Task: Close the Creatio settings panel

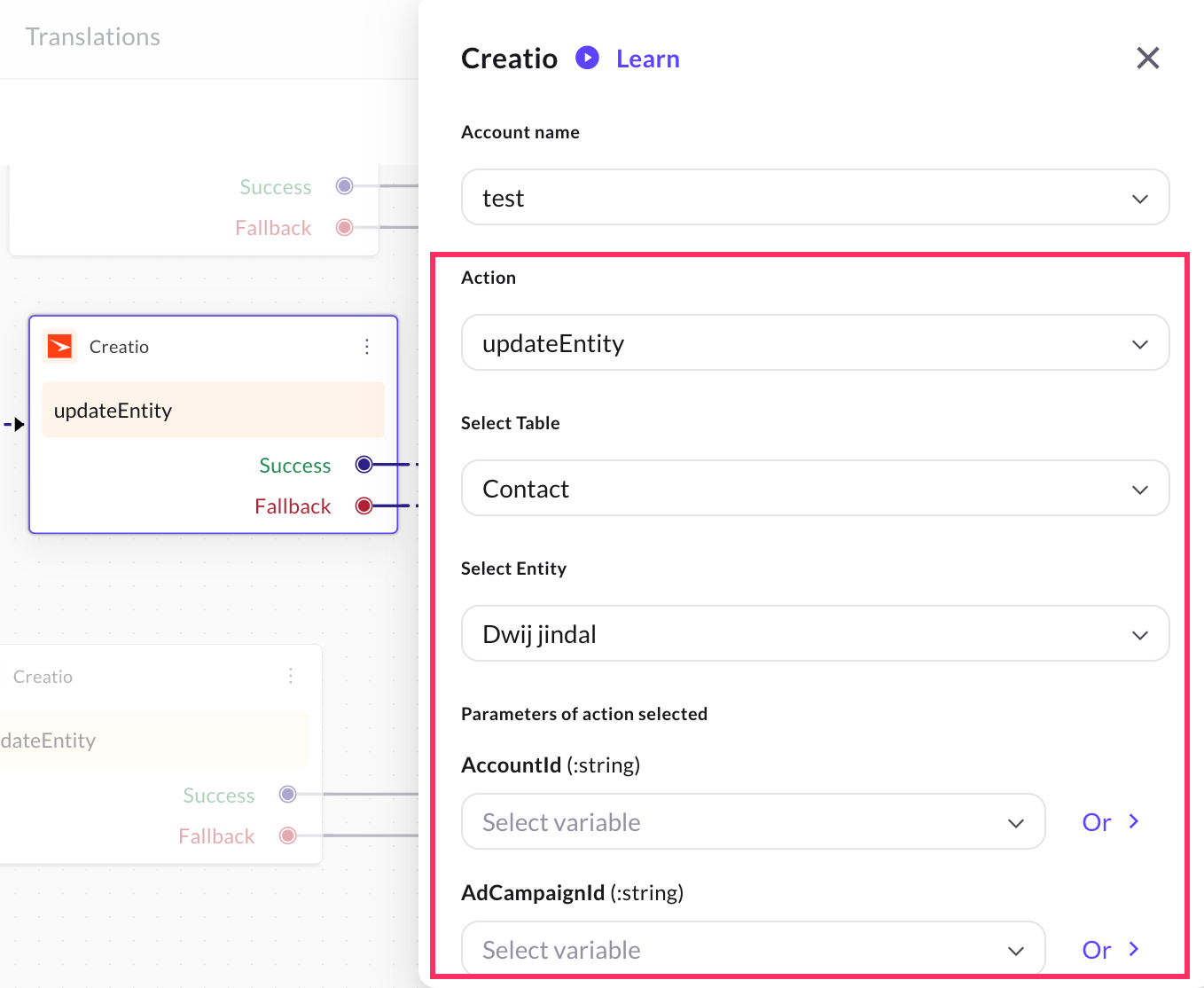Action: 1147,59
